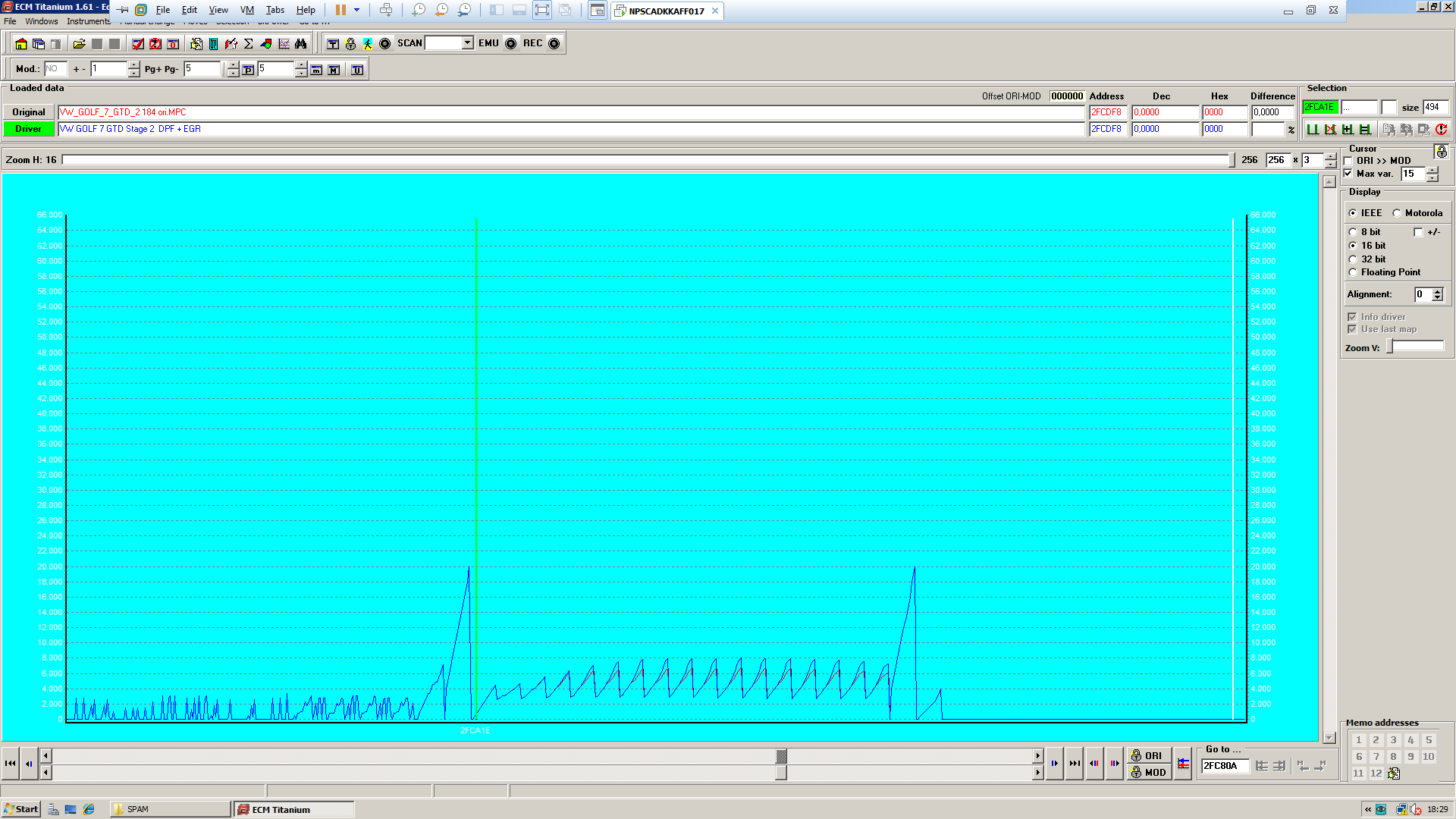Screen dimensions: 1456x819
Task: Open the File menu in top bar
Action: coord(163,10)
